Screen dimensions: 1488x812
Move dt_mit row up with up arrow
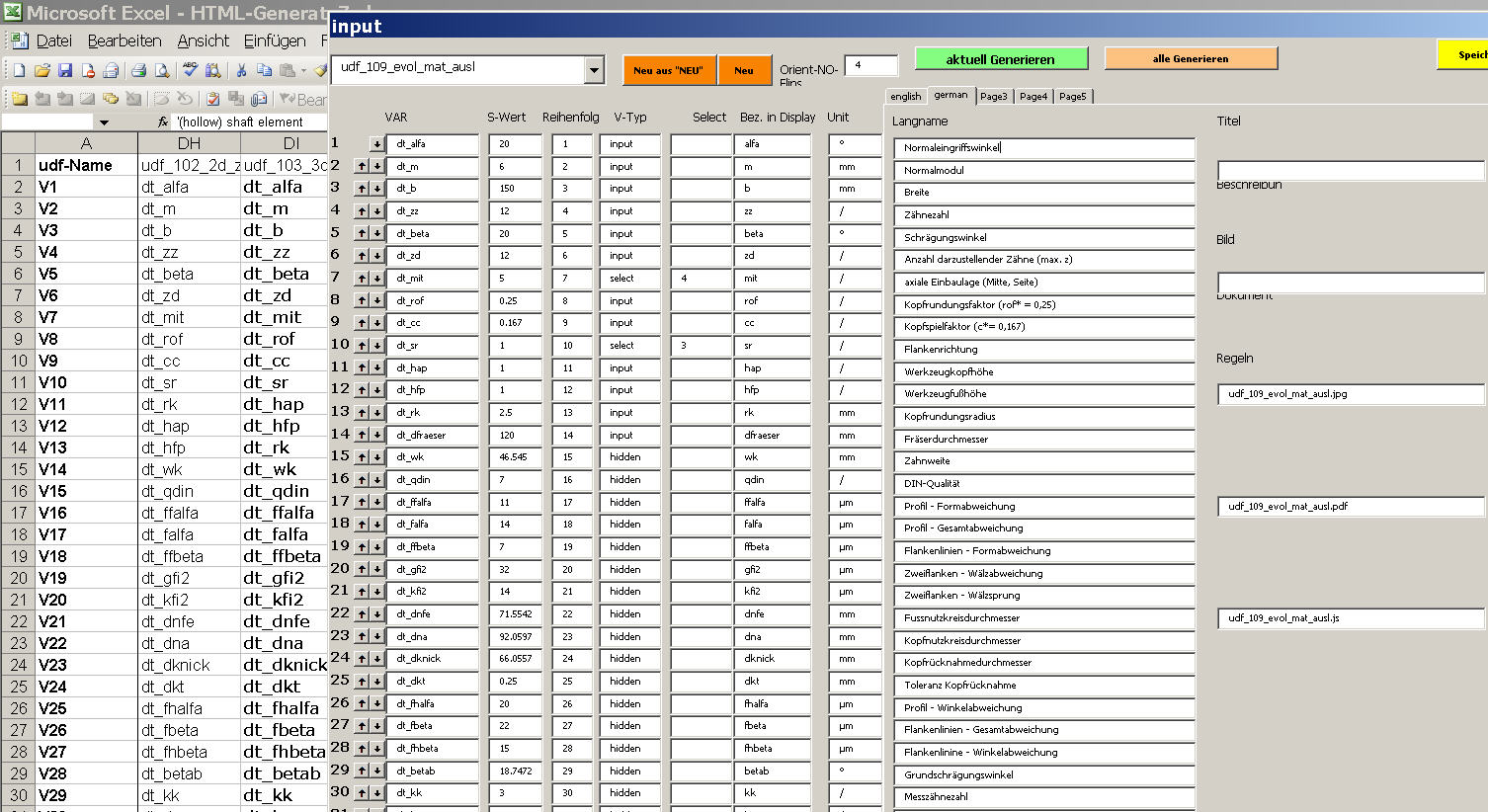pos(362,279)
